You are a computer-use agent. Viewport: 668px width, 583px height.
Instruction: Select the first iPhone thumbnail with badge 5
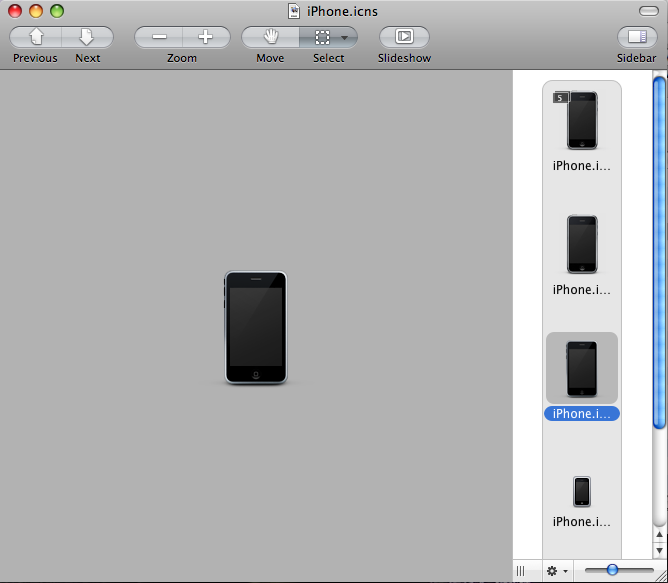pyautogui.click(x=582, y=121)
